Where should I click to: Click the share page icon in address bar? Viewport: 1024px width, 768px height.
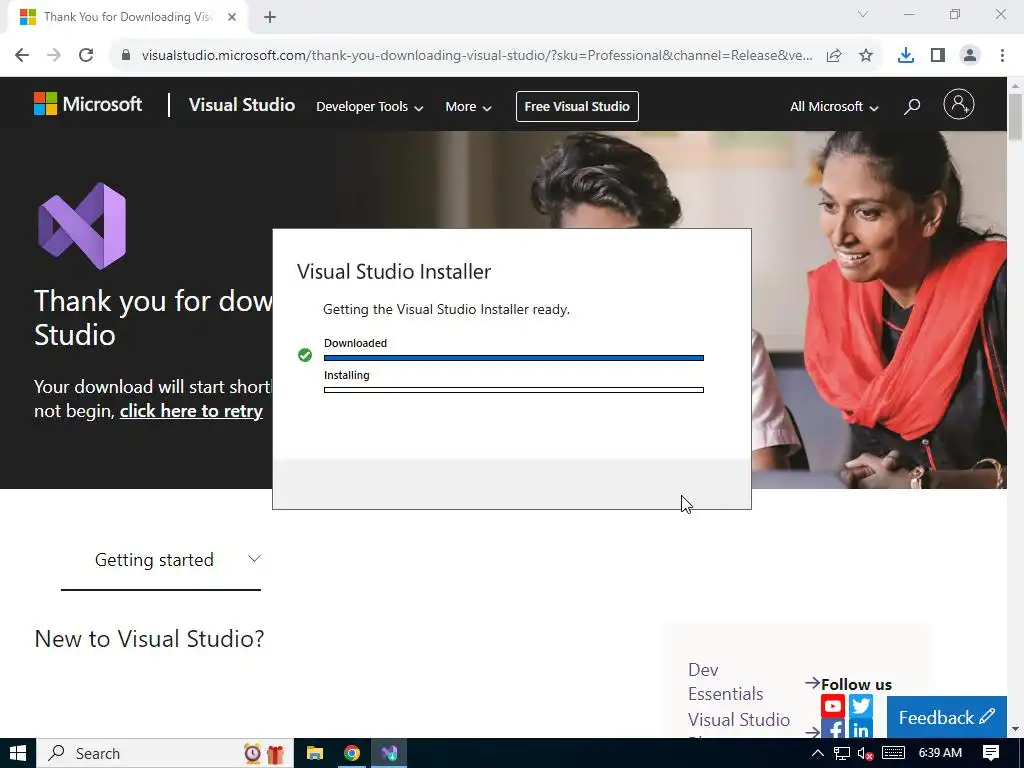pyautogui.click(x=834, y=56)
